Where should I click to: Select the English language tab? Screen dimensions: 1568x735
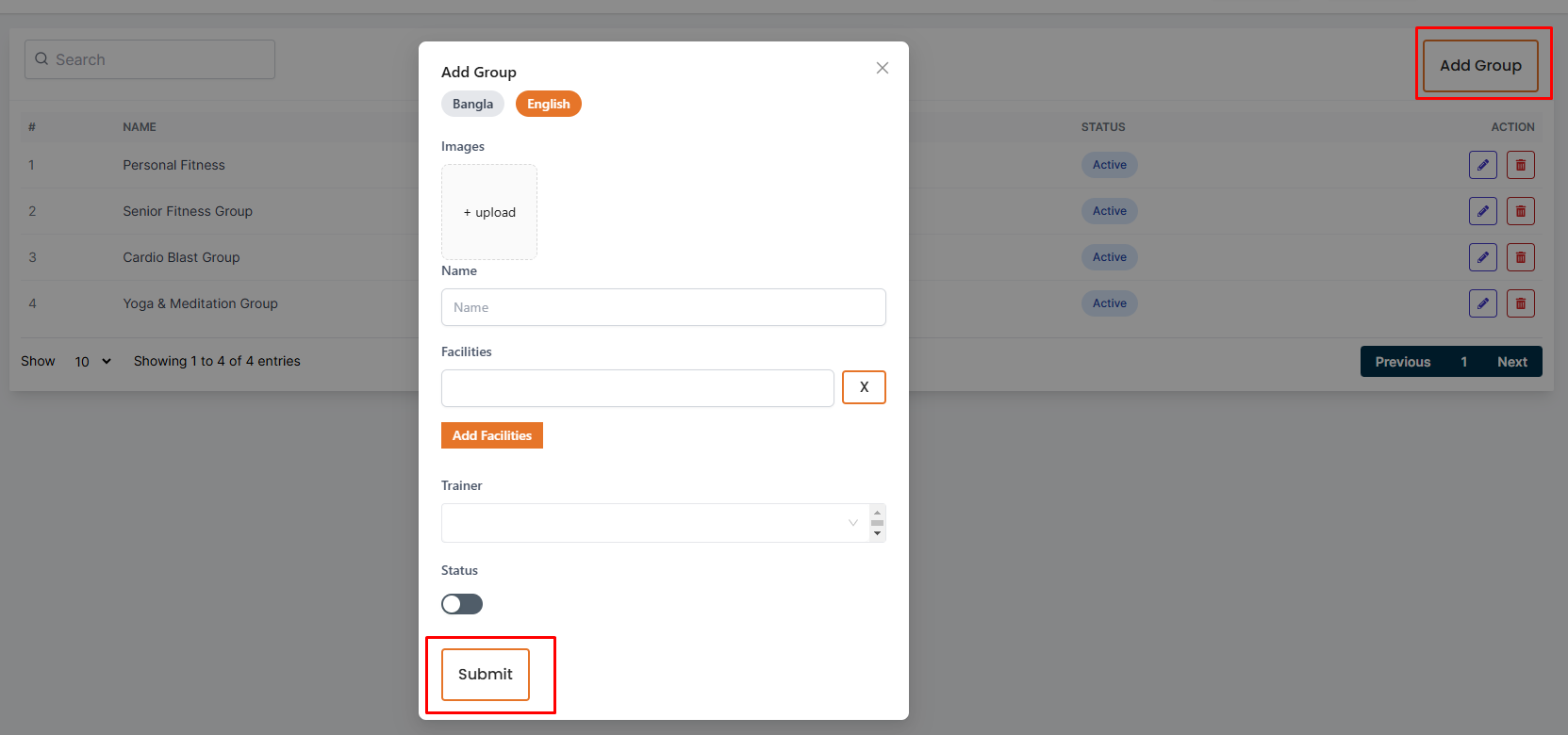tap(548, 104)
